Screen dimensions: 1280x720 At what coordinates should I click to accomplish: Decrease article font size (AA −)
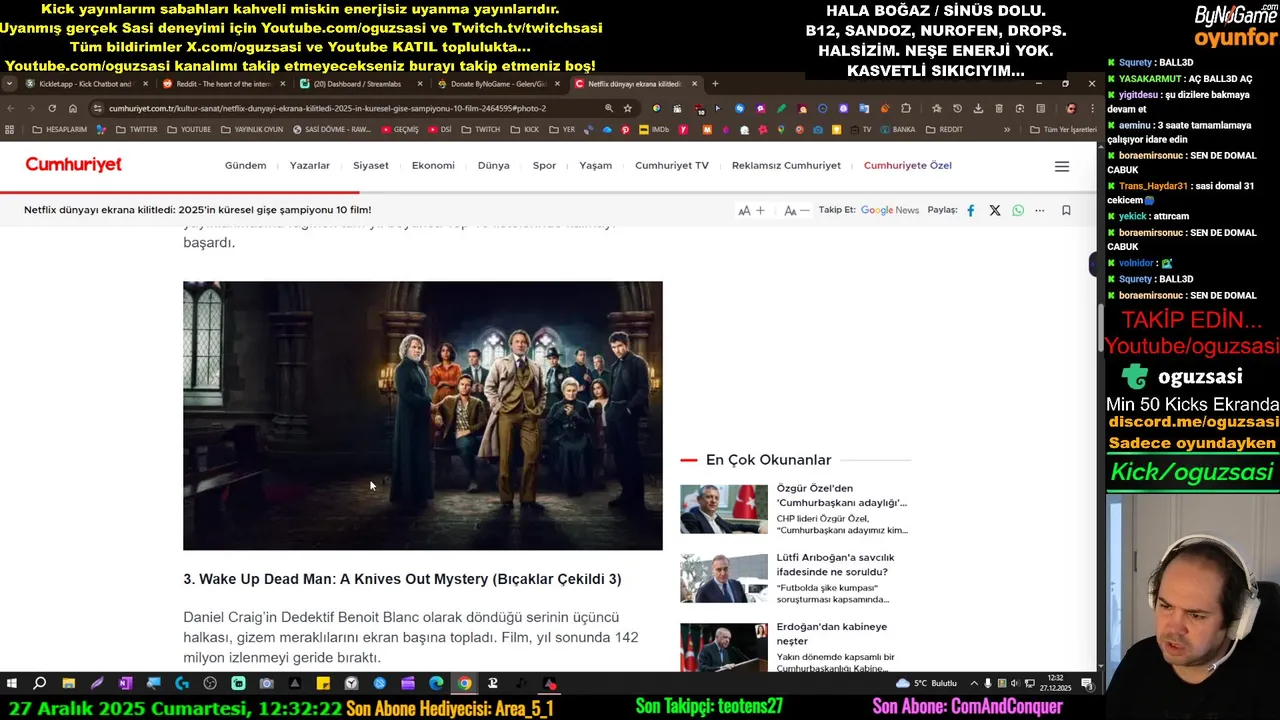pyautogui.click(x=796, y=210)
